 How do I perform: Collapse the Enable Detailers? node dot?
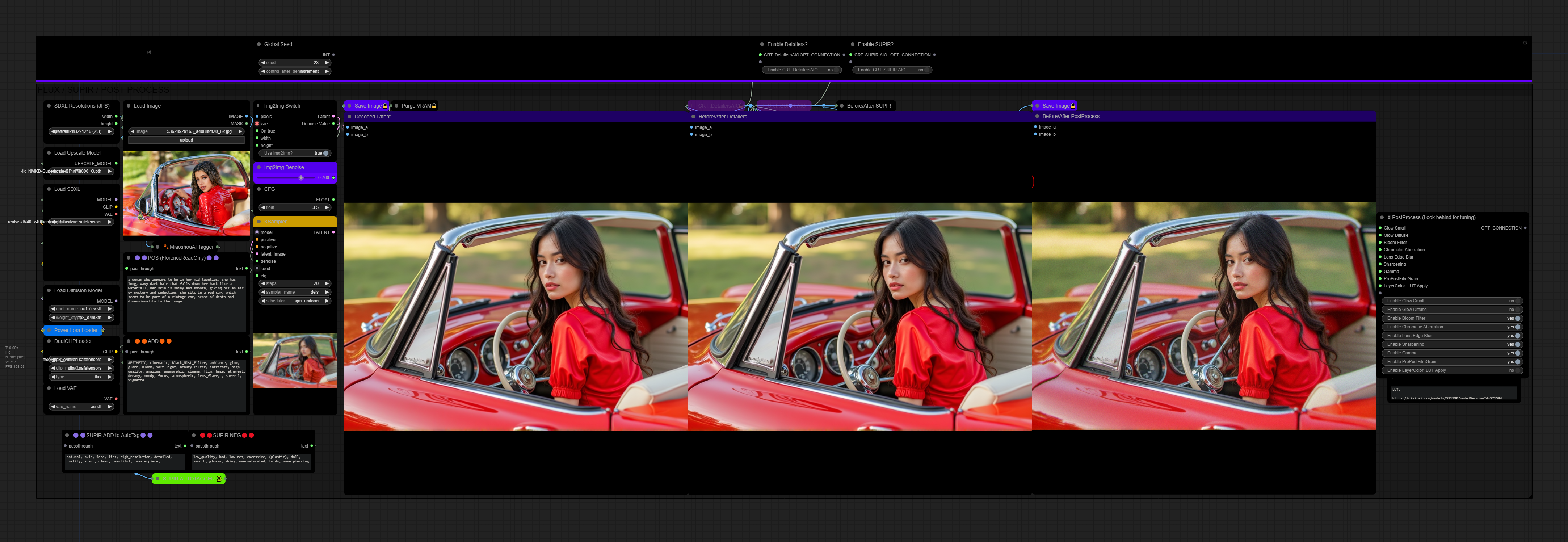[762, 45]
